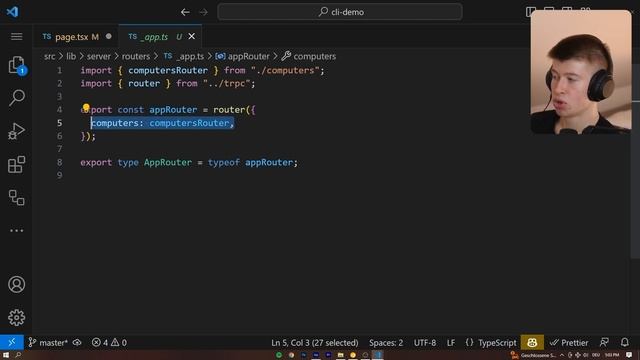Click "router" in the line 2 import

[144, 84]
